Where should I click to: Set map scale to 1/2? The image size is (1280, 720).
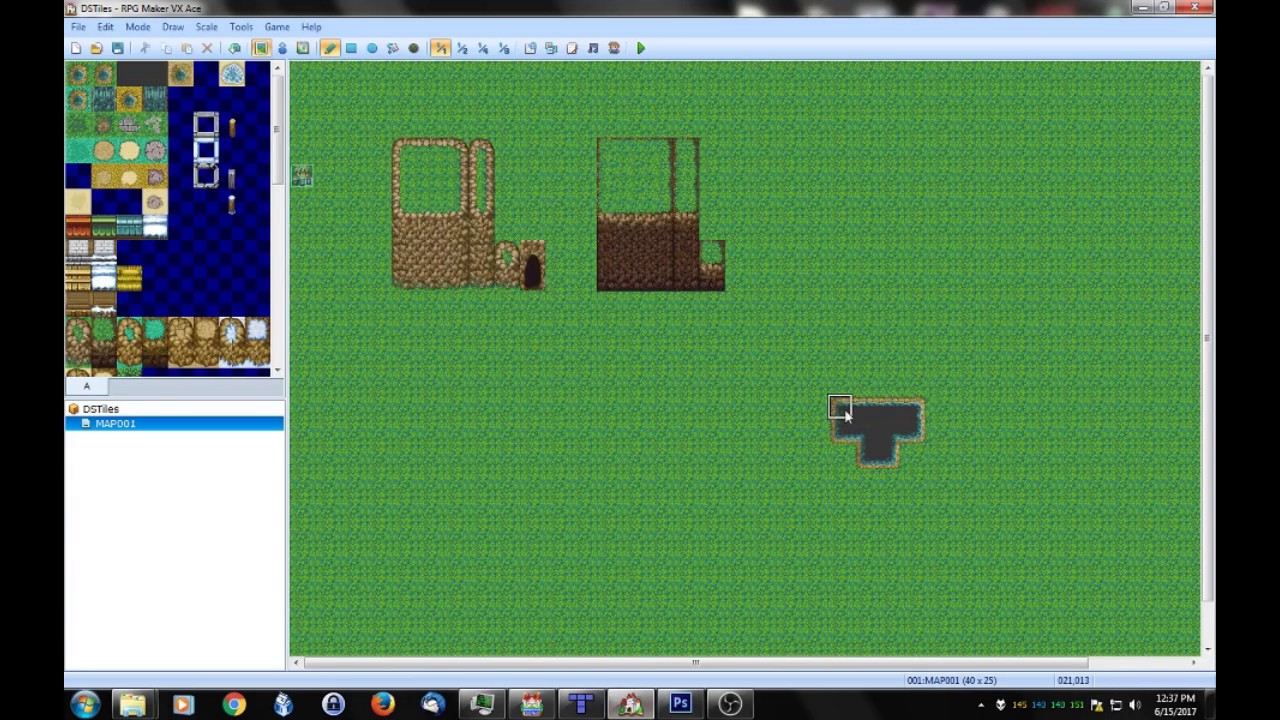[x=462, y=48]
